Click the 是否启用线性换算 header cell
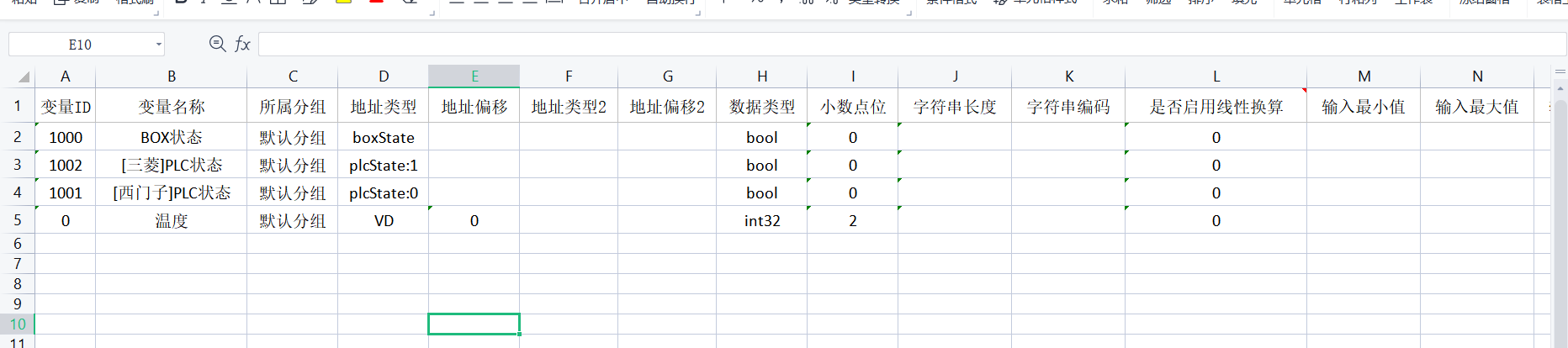1568x348 pixels. point(1216,107)
